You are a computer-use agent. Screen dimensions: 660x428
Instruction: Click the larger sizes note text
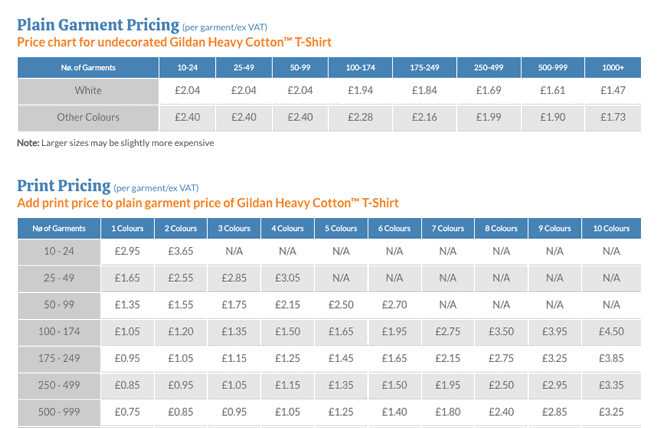[x=116, y=143]
